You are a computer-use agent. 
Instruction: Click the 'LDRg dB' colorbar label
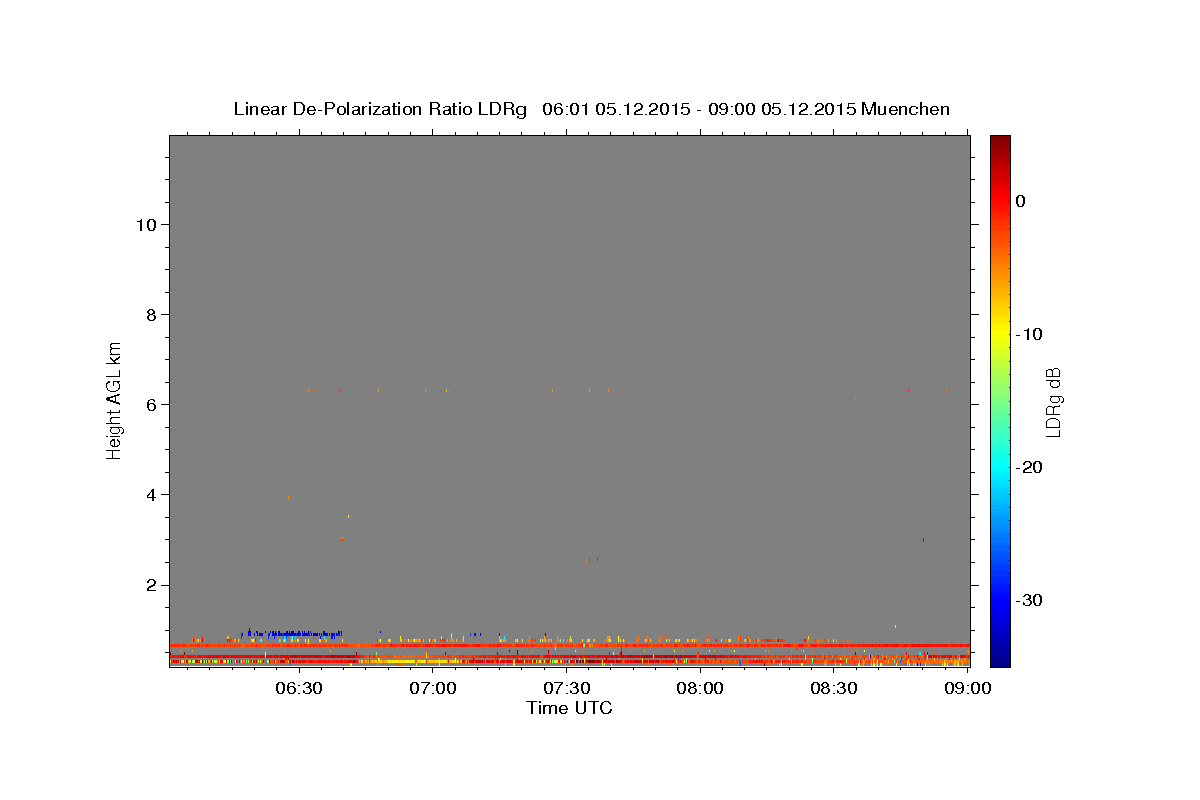1052,402
